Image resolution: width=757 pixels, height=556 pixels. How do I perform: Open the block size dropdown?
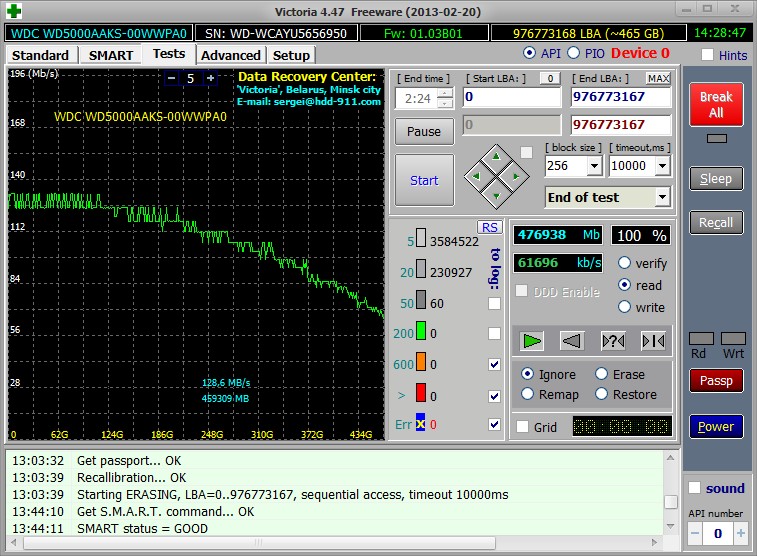coord(594,166)
